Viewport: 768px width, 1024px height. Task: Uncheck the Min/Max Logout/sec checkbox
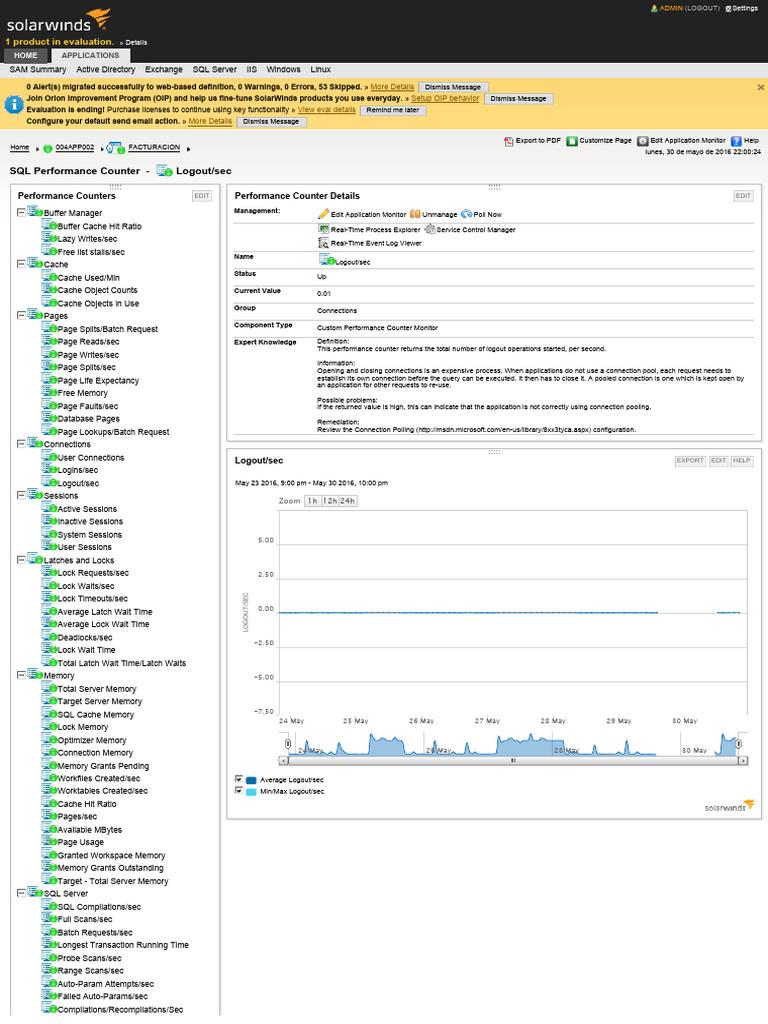coord(238,790)
